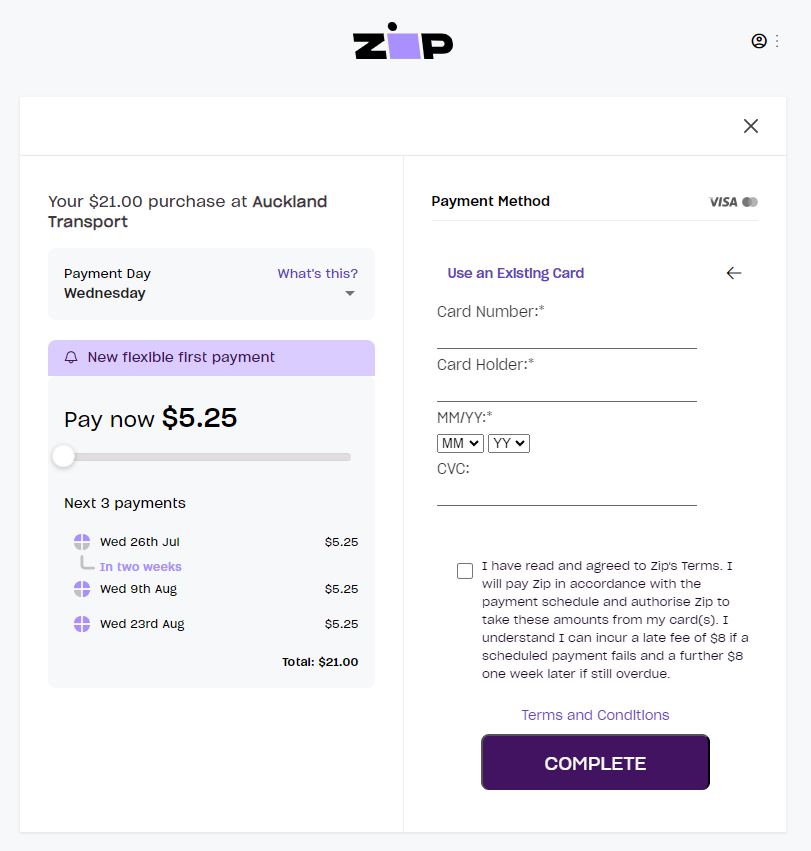The image size is (811, 851).
Task: Expand the Payment Day Wednesday dropdown
Action: (350, 293)
